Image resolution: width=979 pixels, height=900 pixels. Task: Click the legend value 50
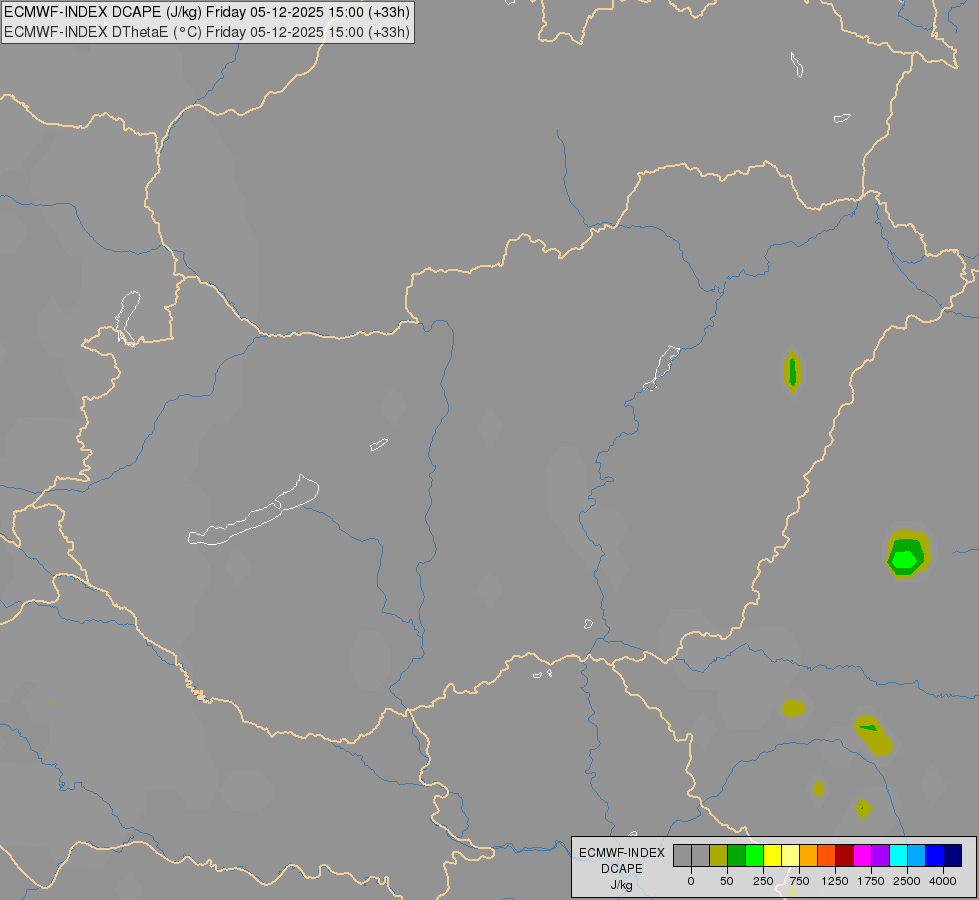[x=727, y=881]
